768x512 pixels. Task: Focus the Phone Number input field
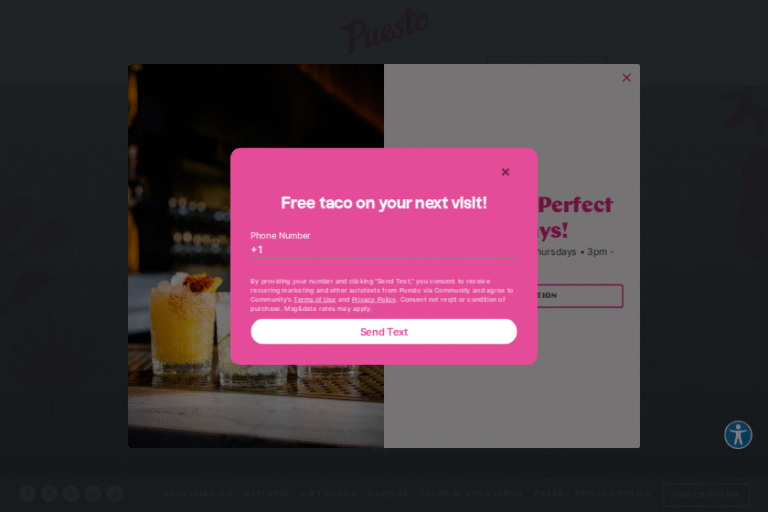coord(384,249)
